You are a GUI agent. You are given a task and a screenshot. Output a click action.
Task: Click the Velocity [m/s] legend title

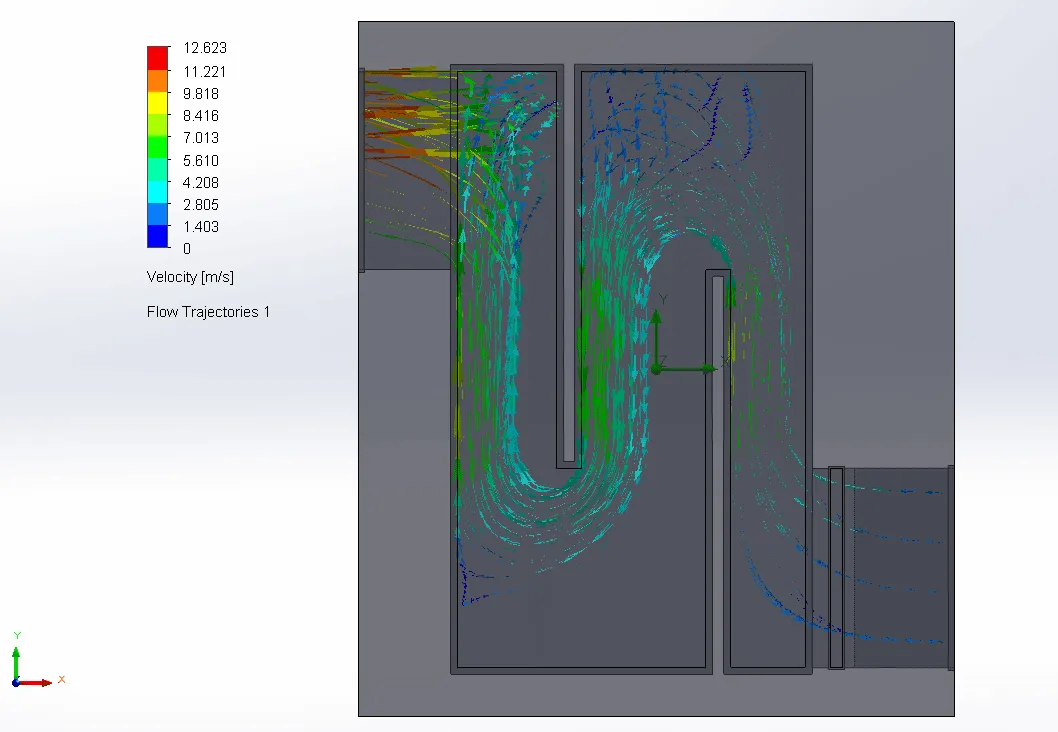(190, 277)
